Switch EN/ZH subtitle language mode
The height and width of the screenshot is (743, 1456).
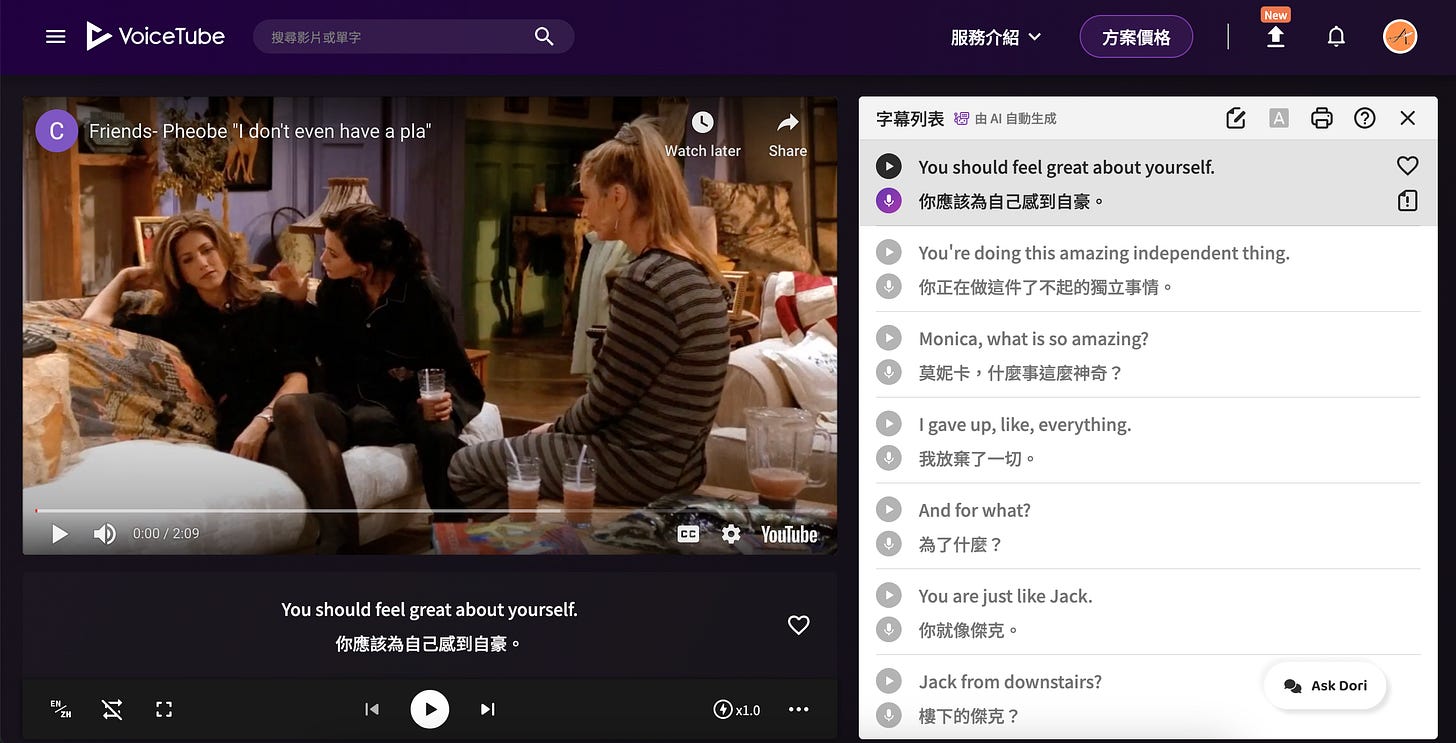(61, 709)
